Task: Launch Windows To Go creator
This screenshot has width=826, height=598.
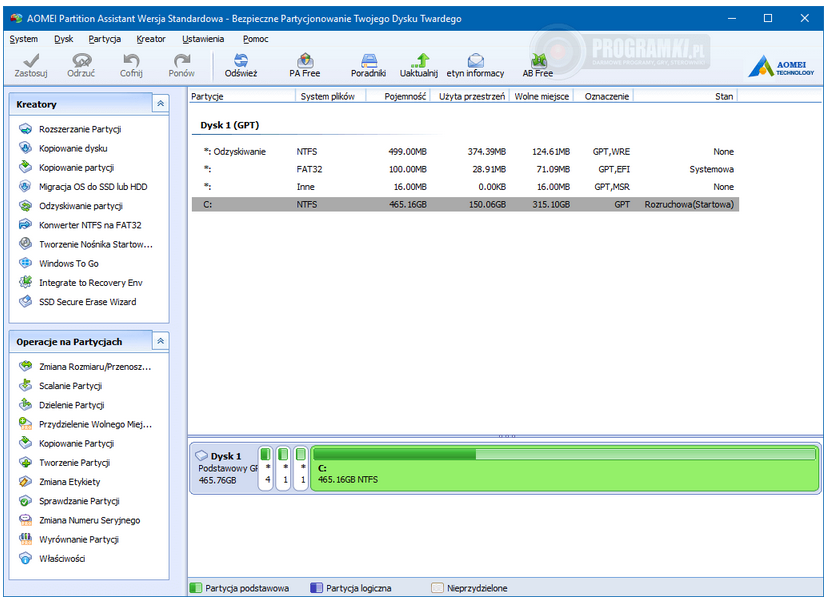Action: [68, 263]
